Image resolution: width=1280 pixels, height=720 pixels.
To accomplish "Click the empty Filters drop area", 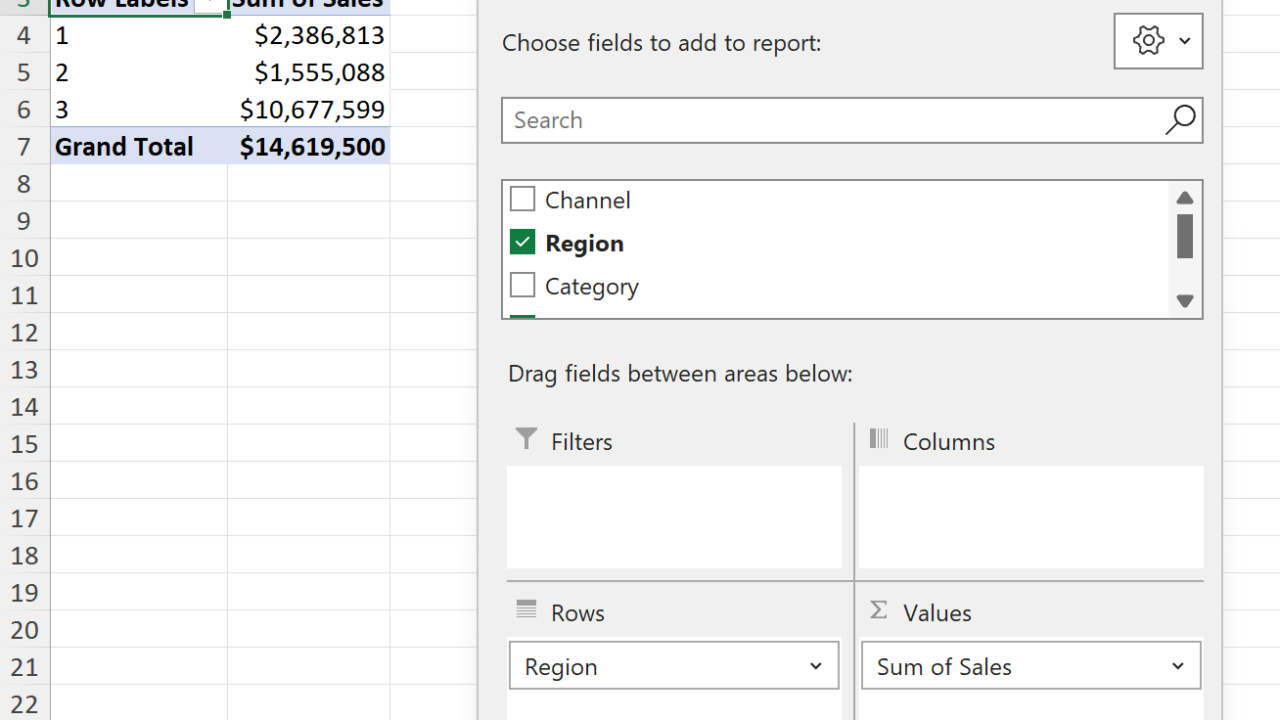I will (x=674, y=516).
